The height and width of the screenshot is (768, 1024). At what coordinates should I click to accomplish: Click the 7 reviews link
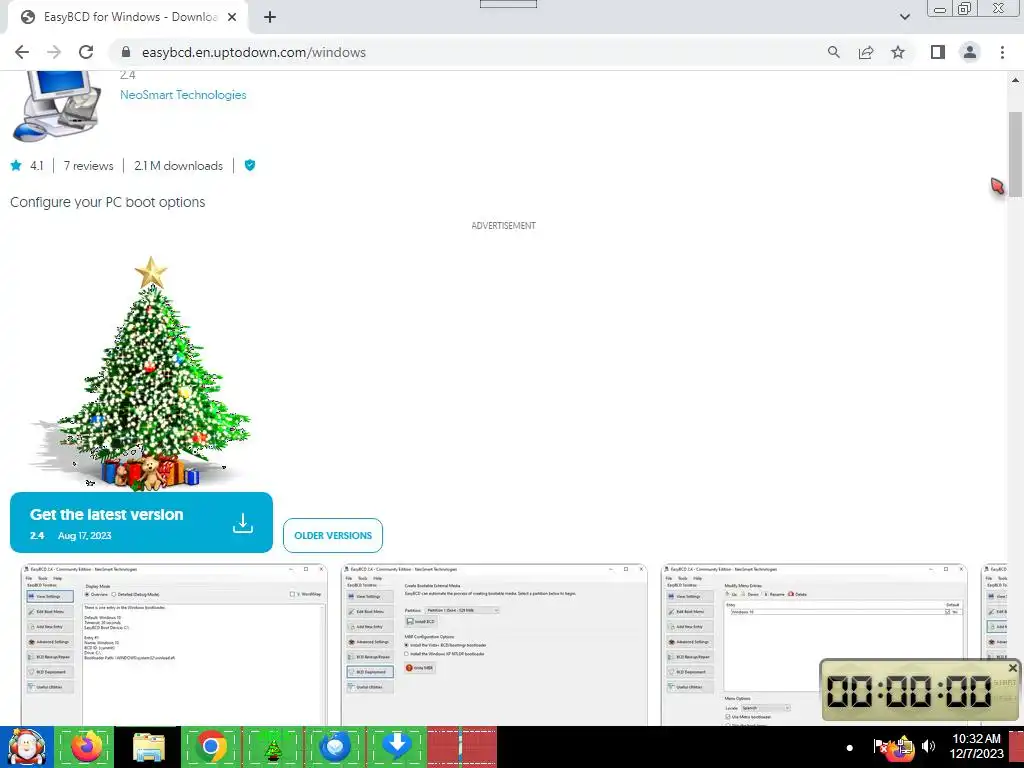pyautogui.click(x=88, y=166)
